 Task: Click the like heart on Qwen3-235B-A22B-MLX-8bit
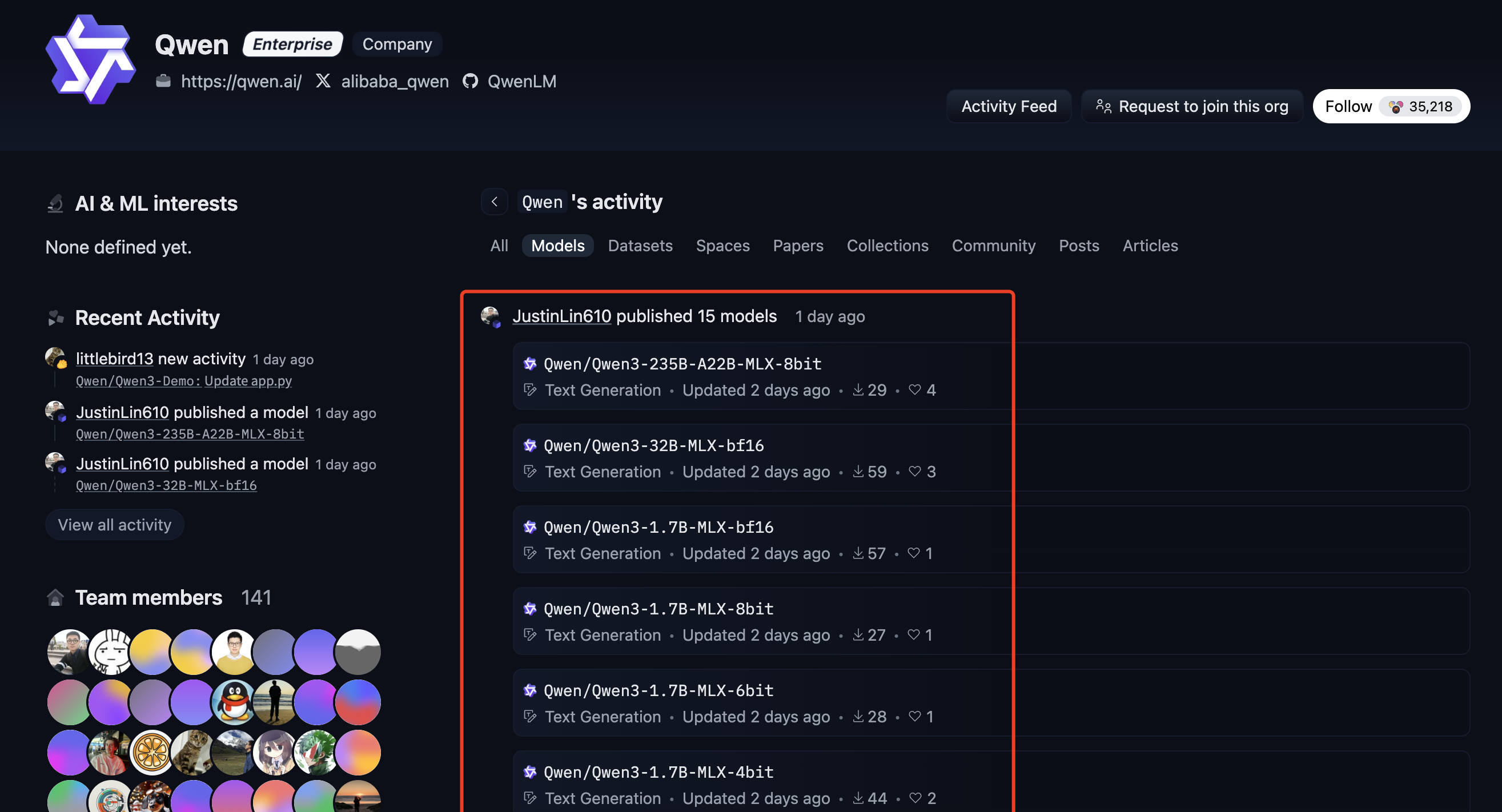tap(915, 389)
